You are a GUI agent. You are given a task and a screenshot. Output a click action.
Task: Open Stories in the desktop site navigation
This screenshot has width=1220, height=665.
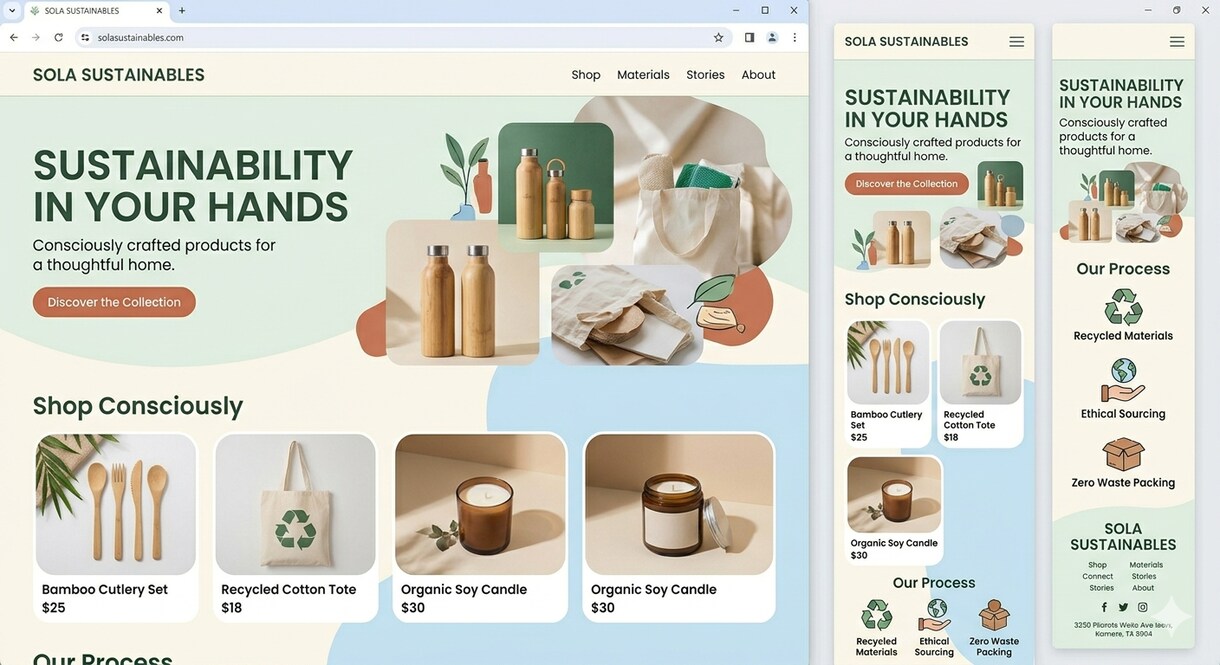(x=705, y=75)
